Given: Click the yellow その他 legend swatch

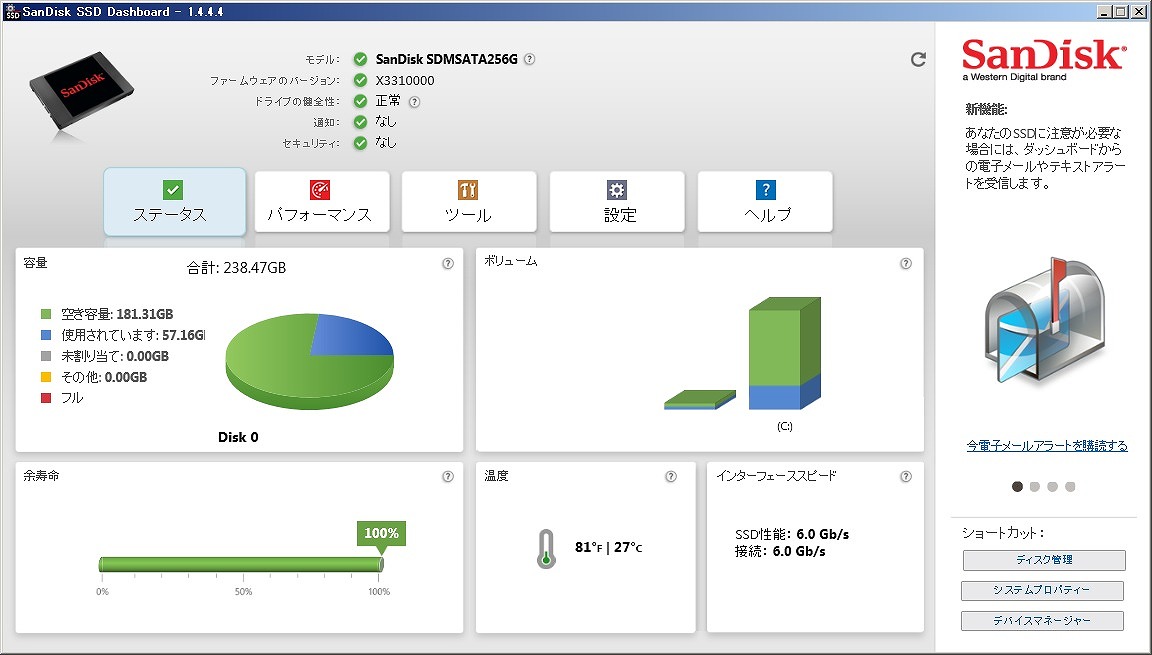Looking at the screenshot, I should point(46,377).
